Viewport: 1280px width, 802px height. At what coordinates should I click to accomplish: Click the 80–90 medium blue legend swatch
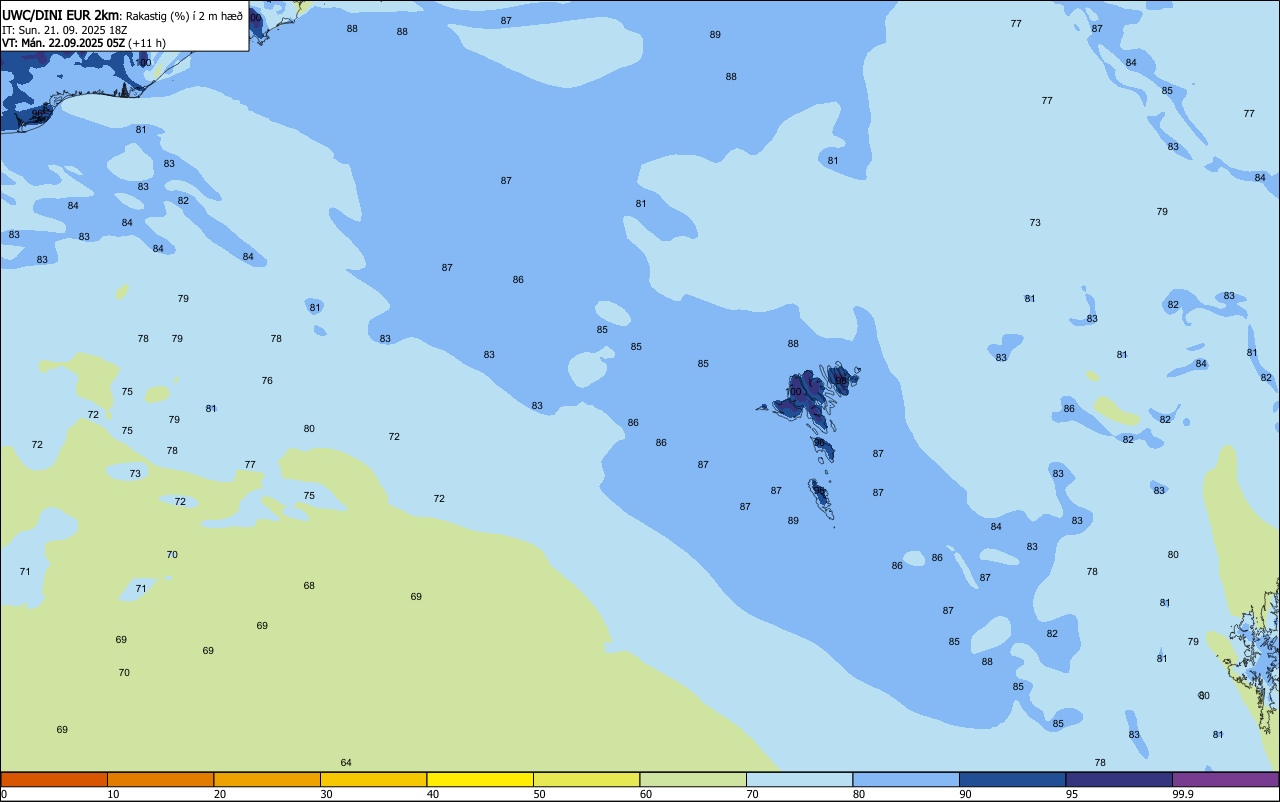tap(906, 779)
